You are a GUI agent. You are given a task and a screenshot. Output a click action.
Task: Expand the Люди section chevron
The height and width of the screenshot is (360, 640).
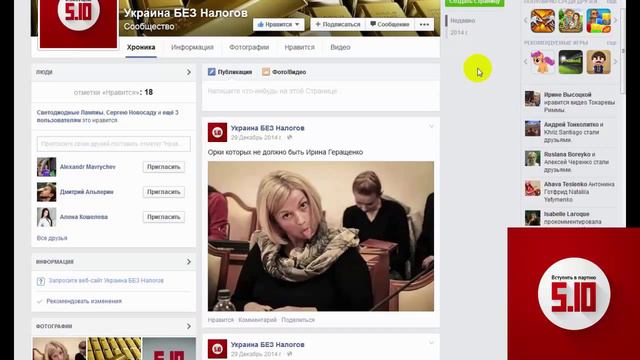click(189, 72)
